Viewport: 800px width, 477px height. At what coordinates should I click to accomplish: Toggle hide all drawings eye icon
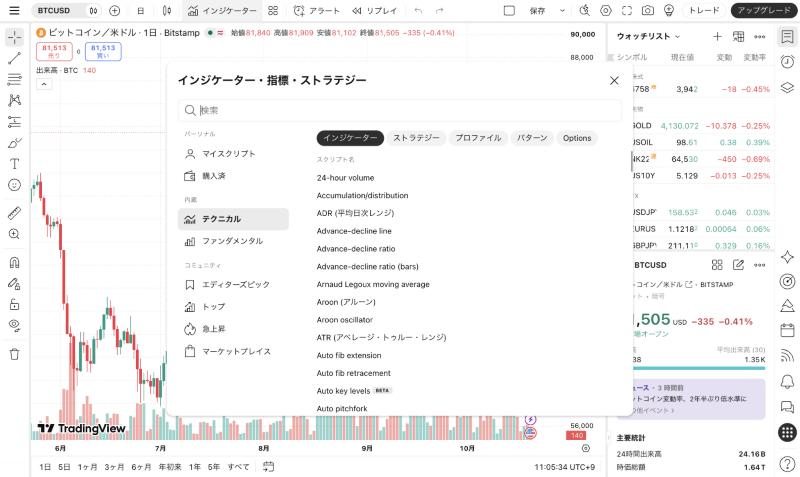(x=14, y=325)
